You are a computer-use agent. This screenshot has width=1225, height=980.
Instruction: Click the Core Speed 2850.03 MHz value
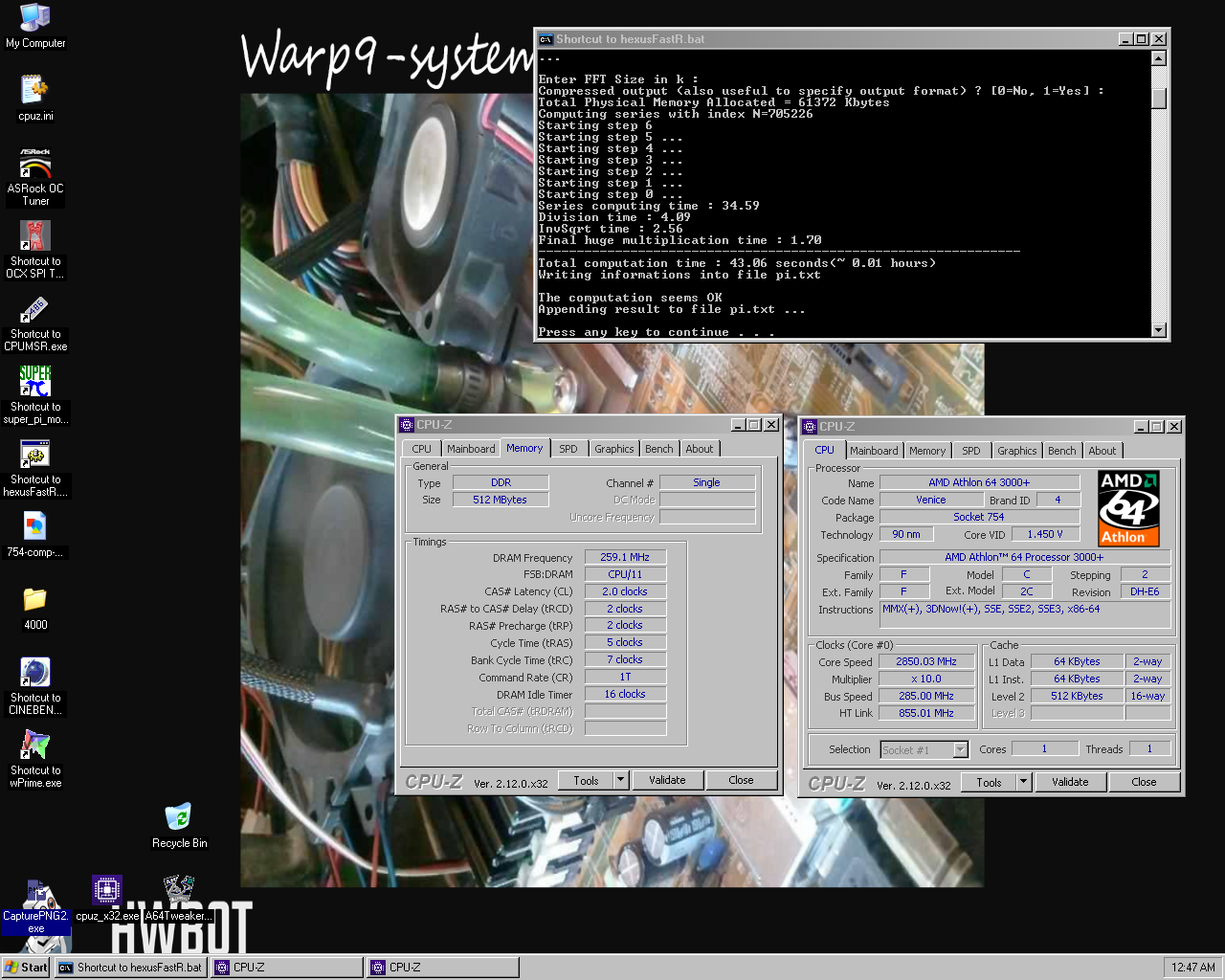(x=925, y=661)
